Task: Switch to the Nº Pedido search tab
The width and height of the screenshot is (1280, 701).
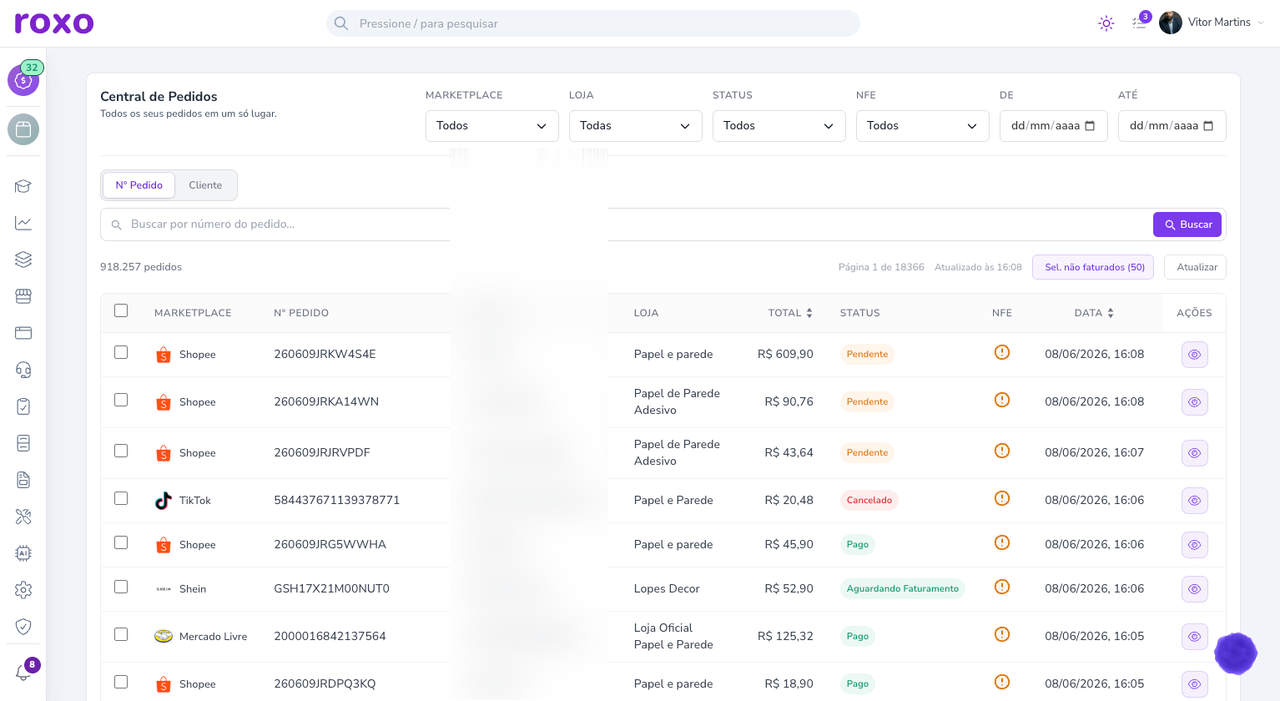Action: click(x=139, y=185)
